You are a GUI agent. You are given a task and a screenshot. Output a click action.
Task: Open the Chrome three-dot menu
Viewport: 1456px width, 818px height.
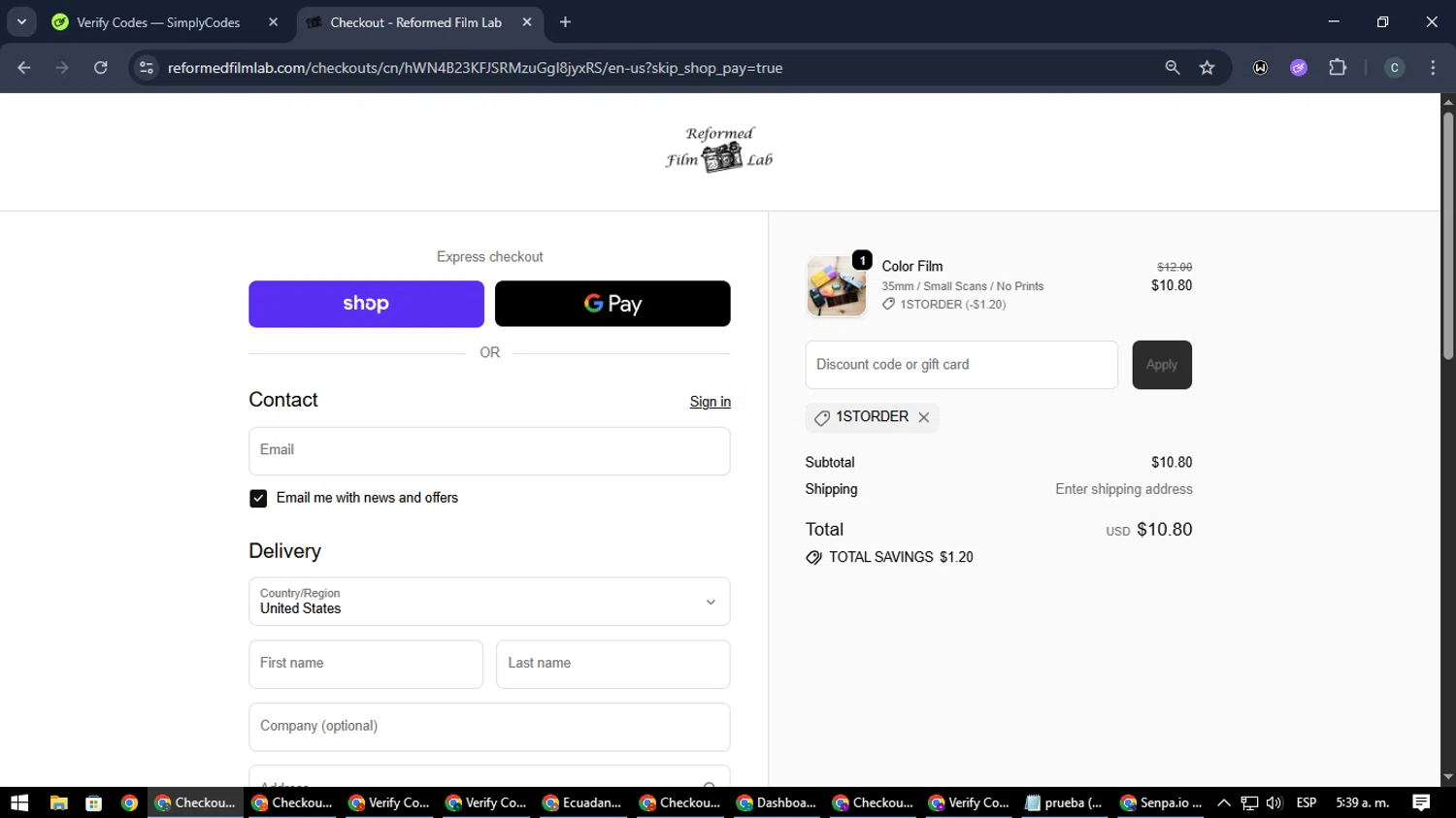[1433, 68]
